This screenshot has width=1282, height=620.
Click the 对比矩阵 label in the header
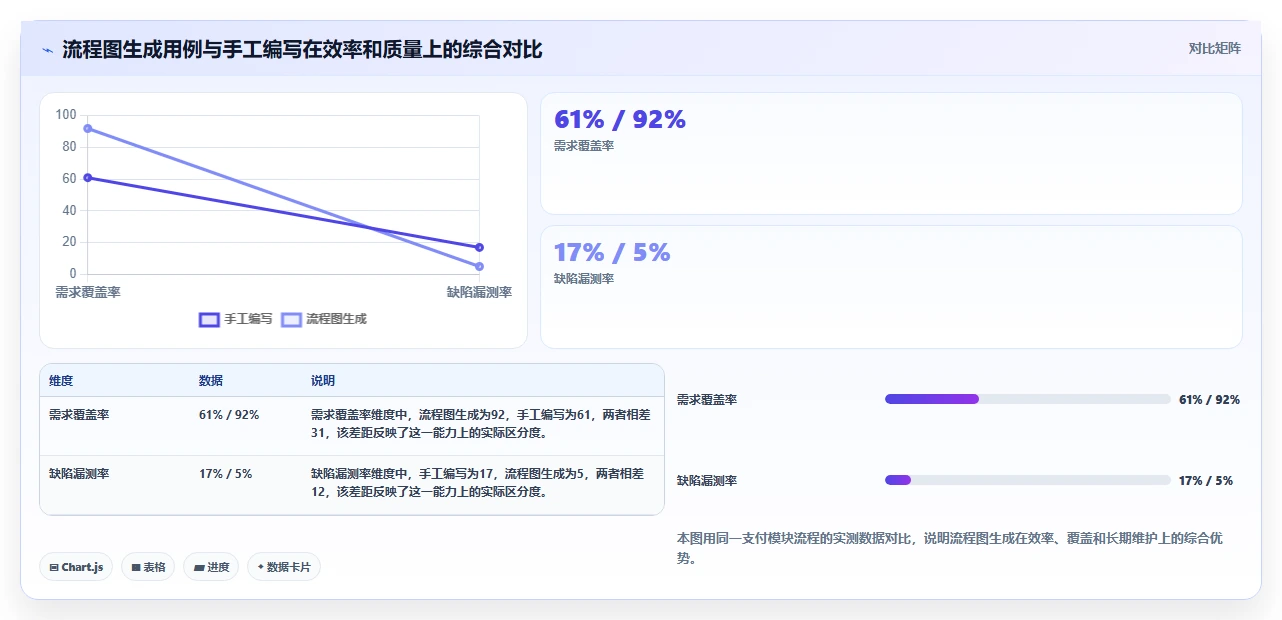pos(1215,48)
